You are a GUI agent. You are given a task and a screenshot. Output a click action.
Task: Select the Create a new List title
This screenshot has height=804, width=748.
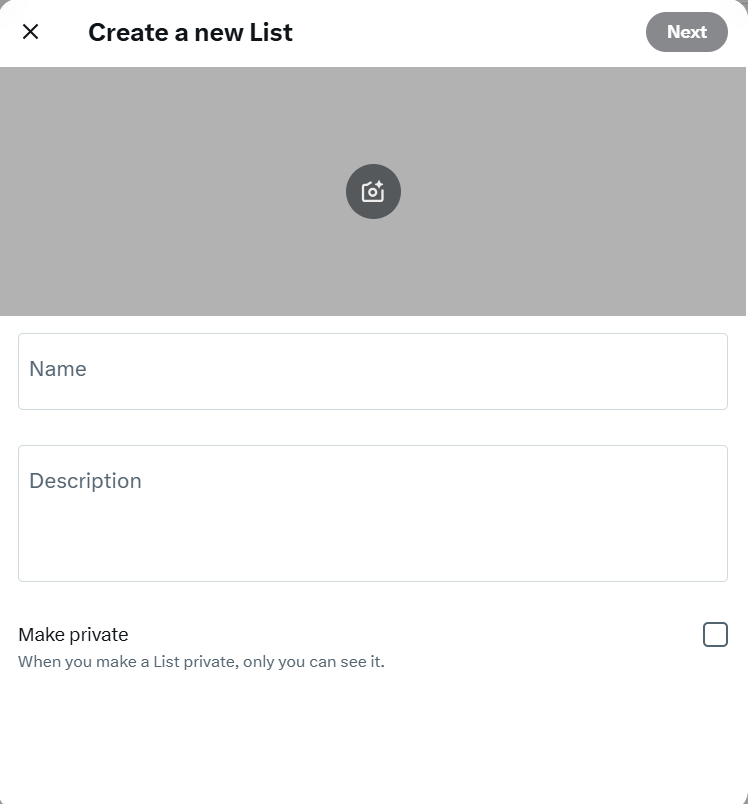pos(190,32)
